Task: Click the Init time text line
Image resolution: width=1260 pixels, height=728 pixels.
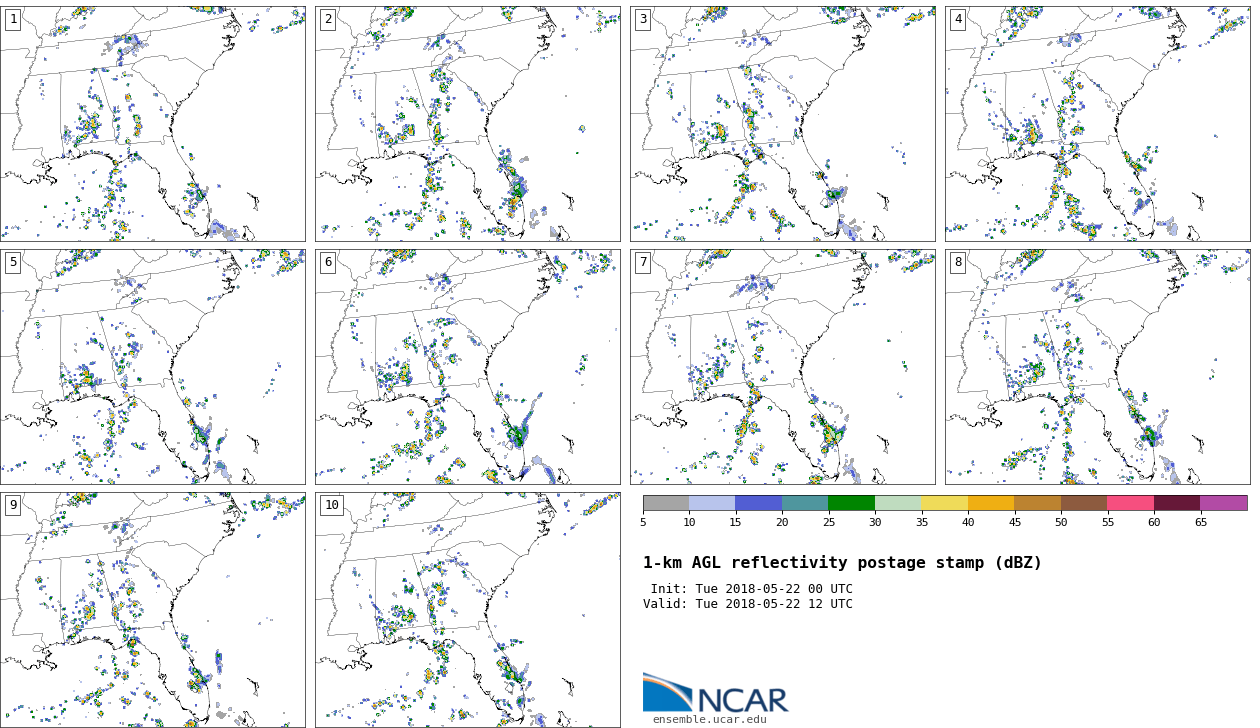Action: pos(751,589)
